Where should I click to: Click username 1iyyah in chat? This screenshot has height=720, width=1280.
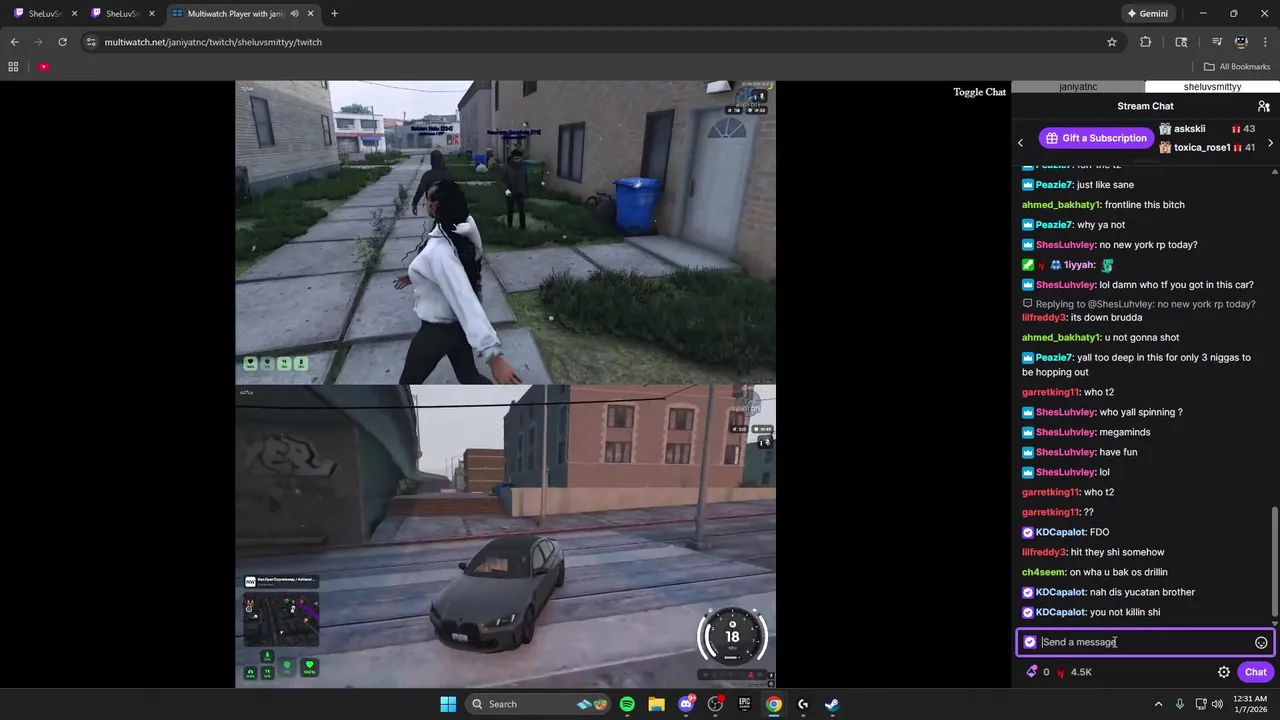(1078, 265)
